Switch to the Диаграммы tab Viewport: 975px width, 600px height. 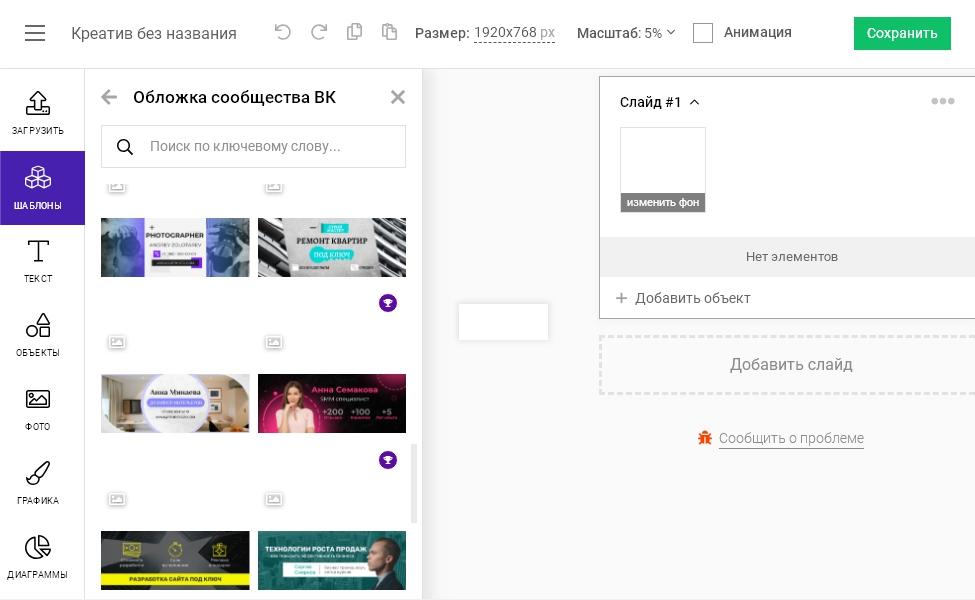click(x=38, y=557)
